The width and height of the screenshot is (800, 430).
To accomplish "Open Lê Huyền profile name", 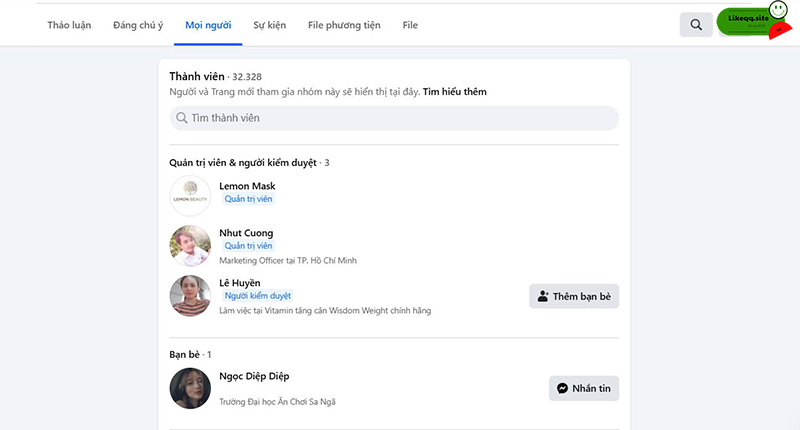I will tap(240, 283).
